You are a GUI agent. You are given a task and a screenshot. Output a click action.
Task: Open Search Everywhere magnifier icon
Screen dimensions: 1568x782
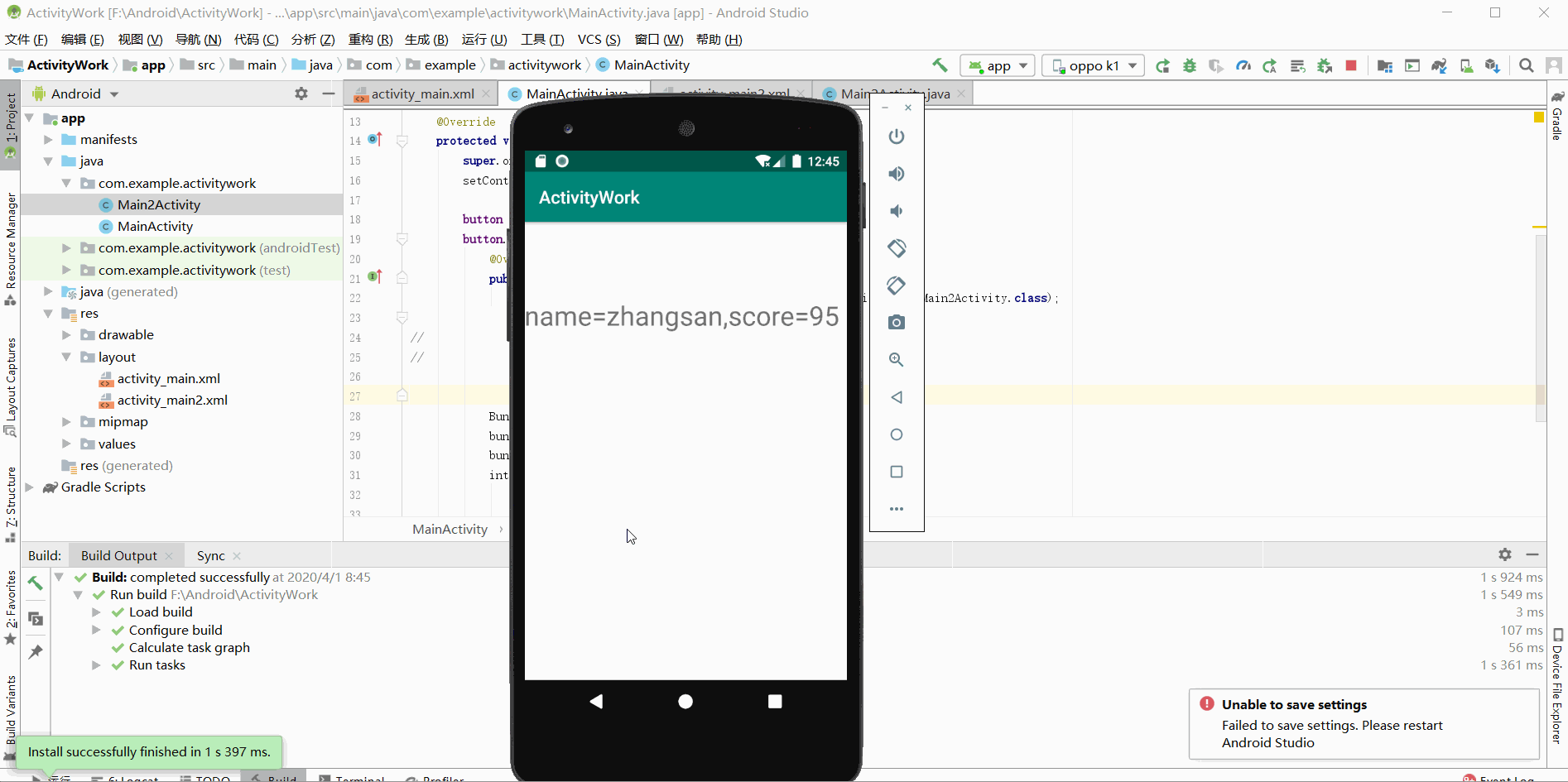[1527, 65]
